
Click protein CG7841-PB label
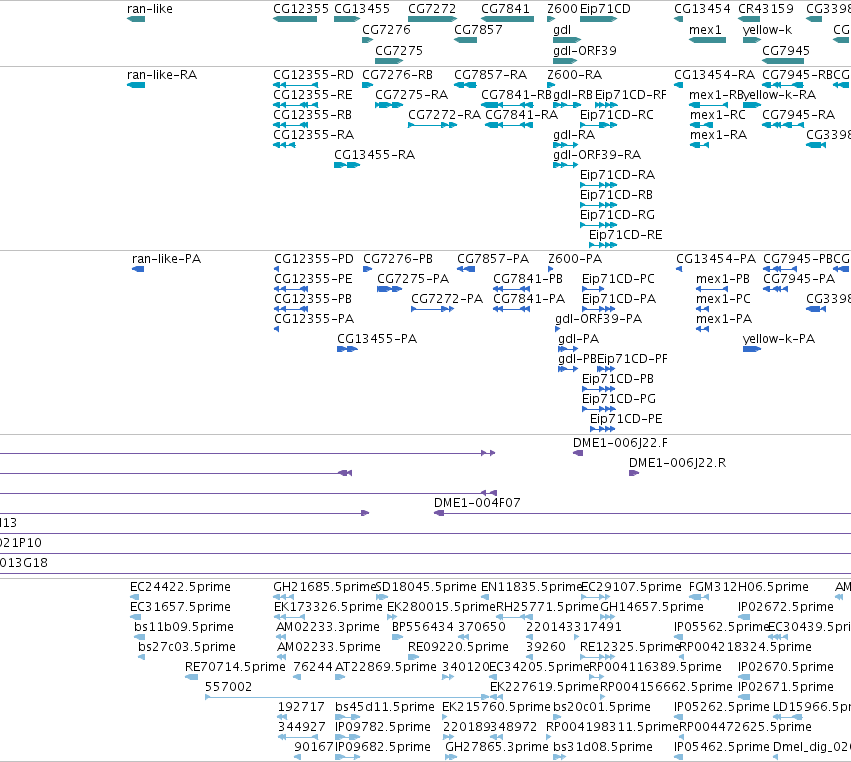pos(528,279)
